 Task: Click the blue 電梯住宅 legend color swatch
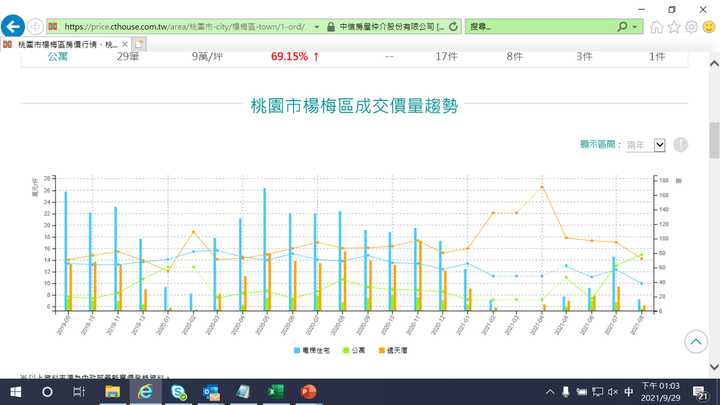point(297,350)
